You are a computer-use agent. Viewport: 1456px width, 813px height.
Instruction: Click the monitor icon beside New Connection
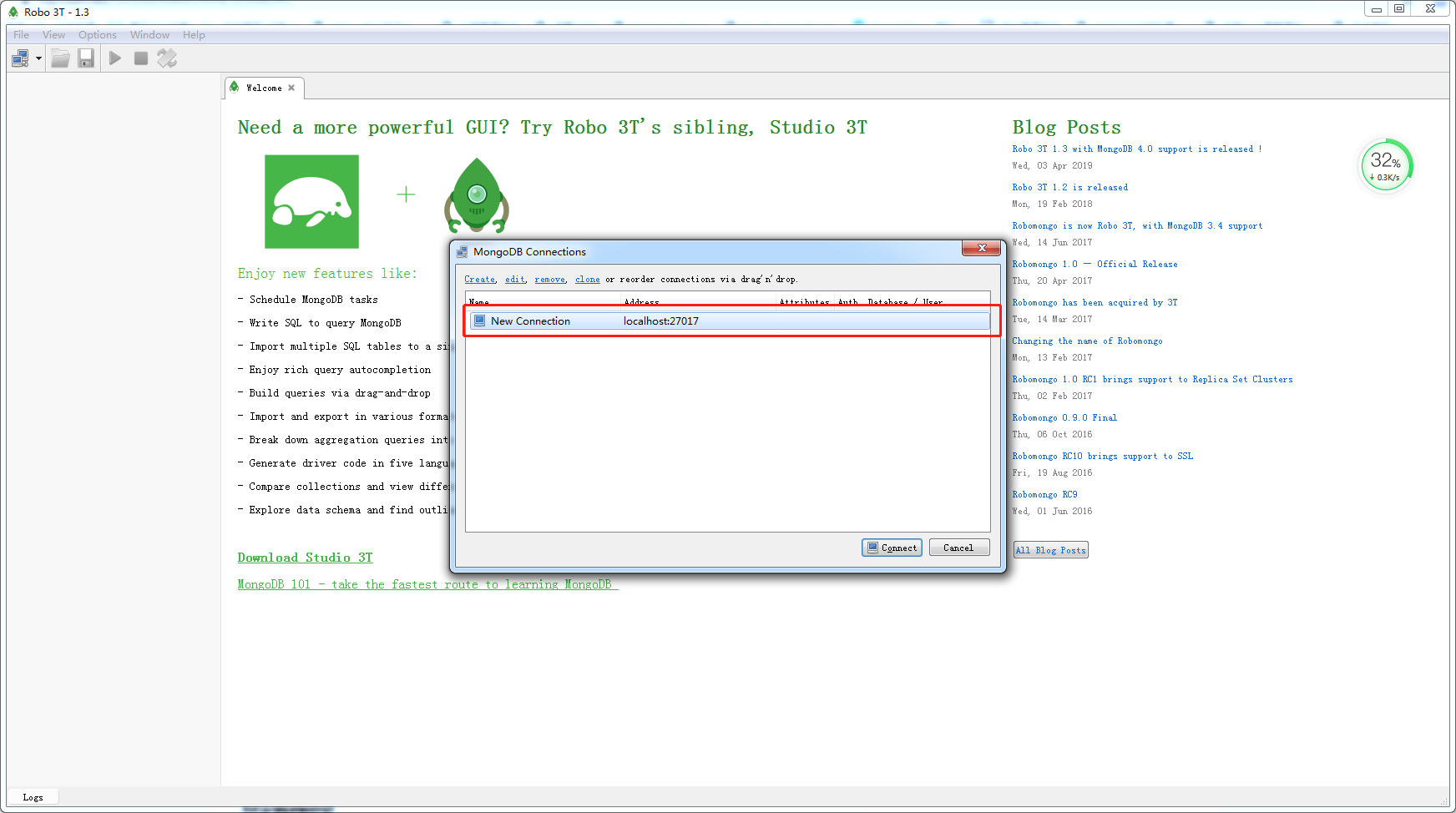pyautogui.click(x=478, y=321)
